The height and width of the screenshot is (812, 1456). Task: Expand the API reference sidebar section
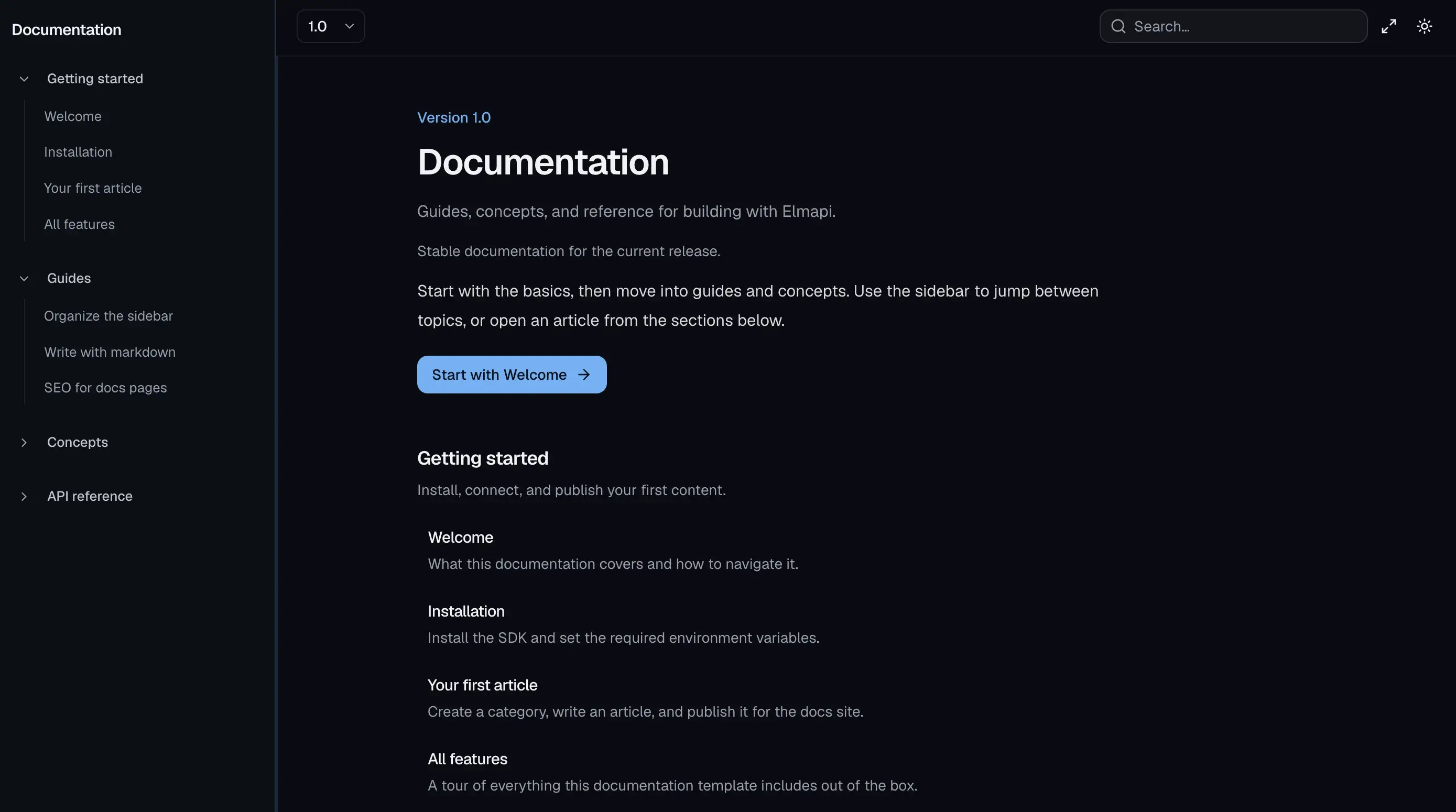coord(24,497)
